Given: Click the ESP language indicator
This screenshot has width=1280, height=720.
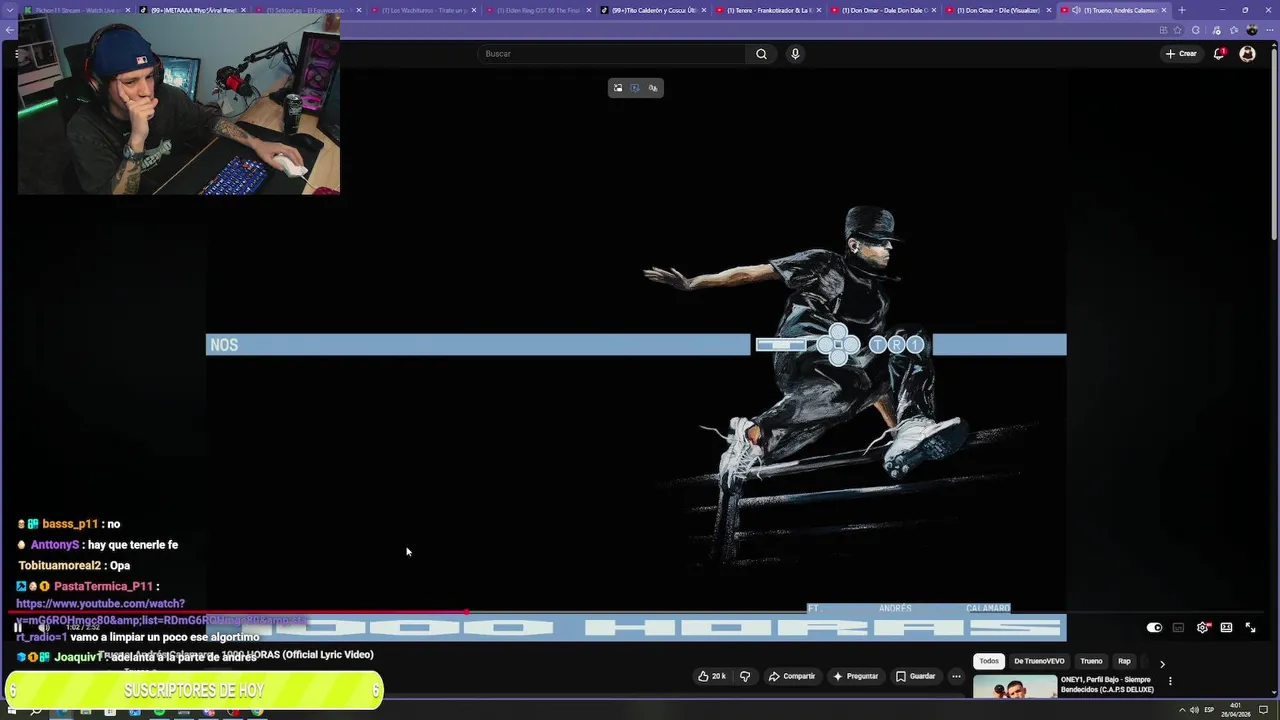Looking at the screenshot, I should (1209, 710).
